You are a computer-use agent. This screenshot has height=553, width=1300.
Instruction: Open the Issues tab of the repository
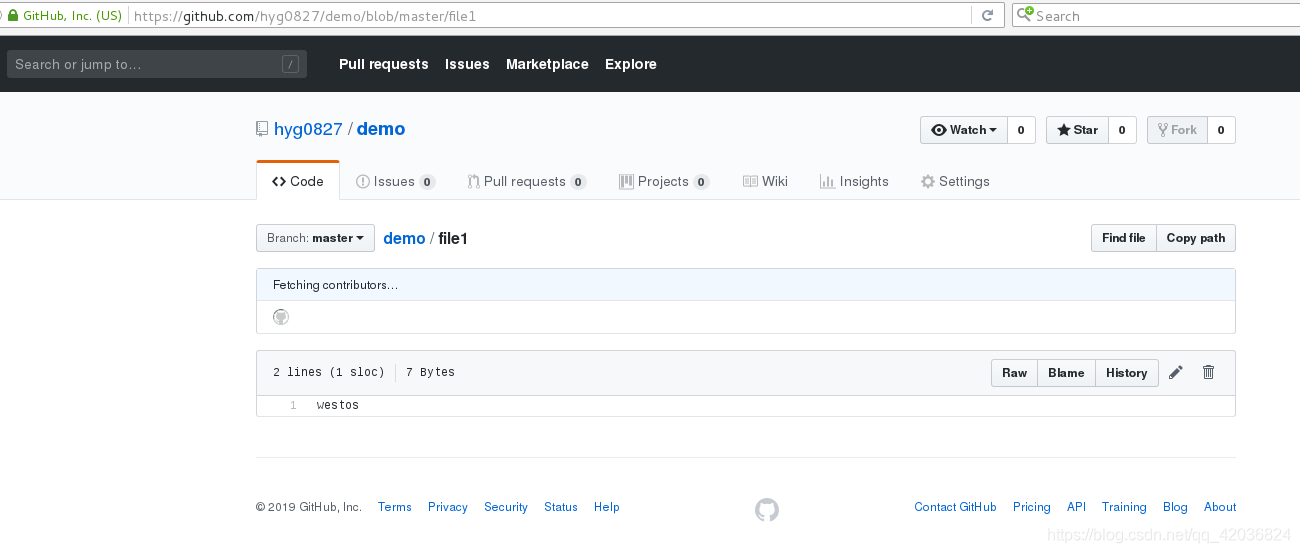[x=396, y=181]
